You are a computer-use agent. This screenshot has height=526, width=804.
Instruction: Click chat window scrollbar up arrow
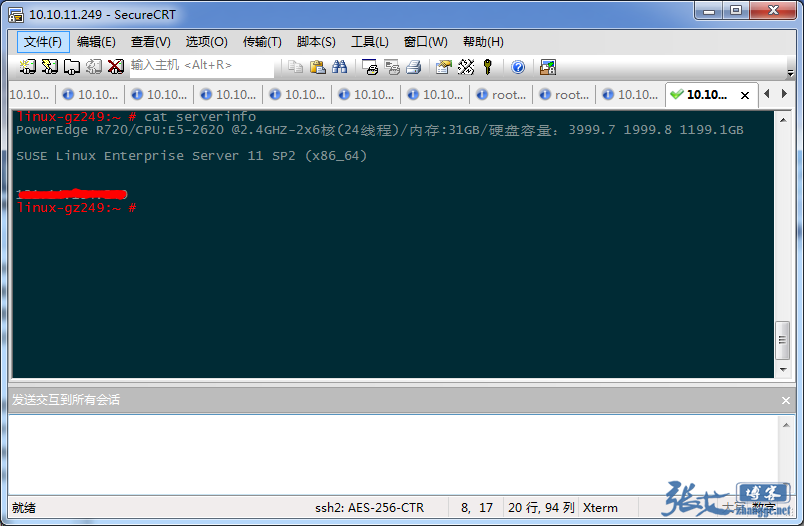click(786, 424)
